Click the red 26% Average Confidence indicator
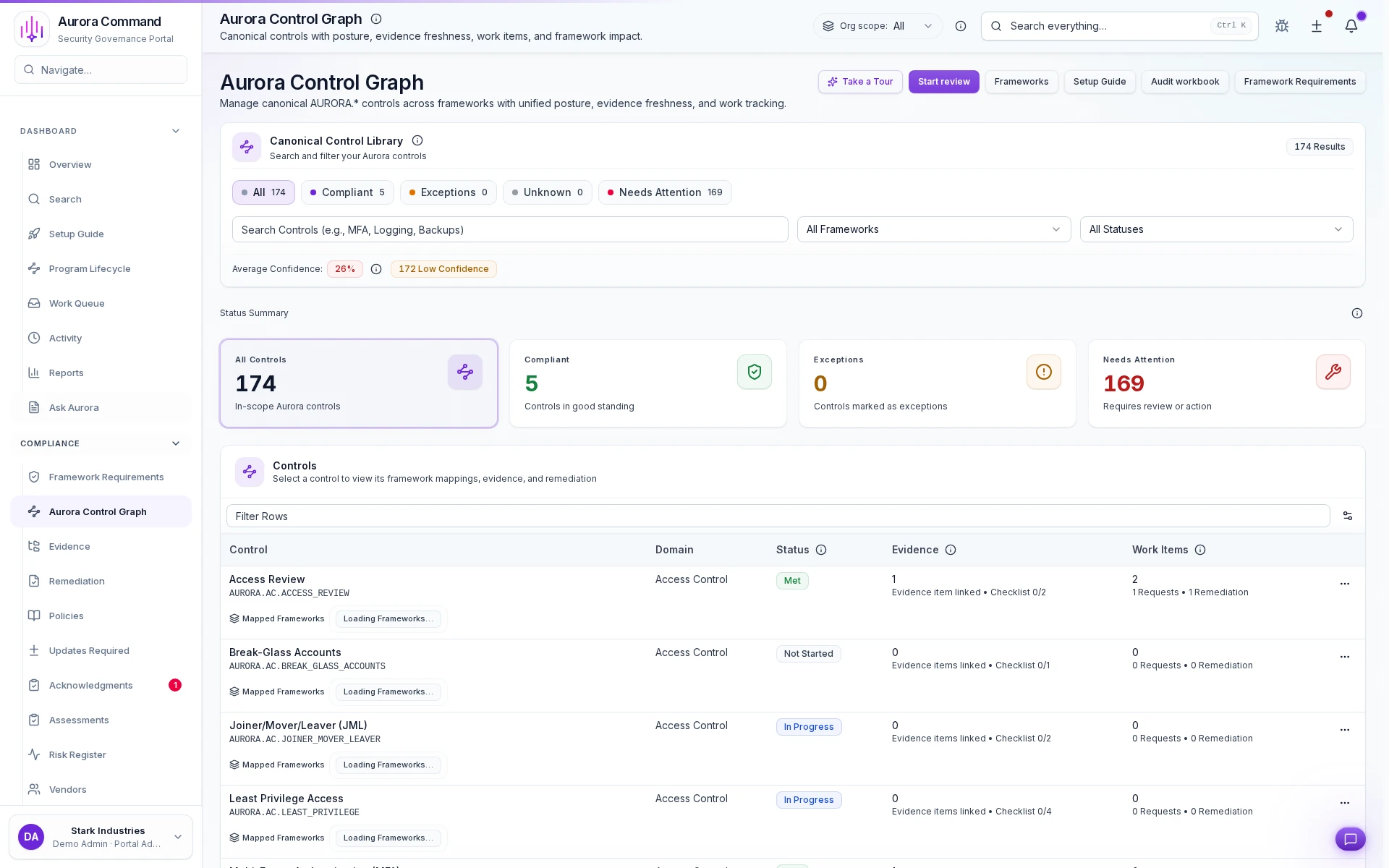 [x=345, y=269]
